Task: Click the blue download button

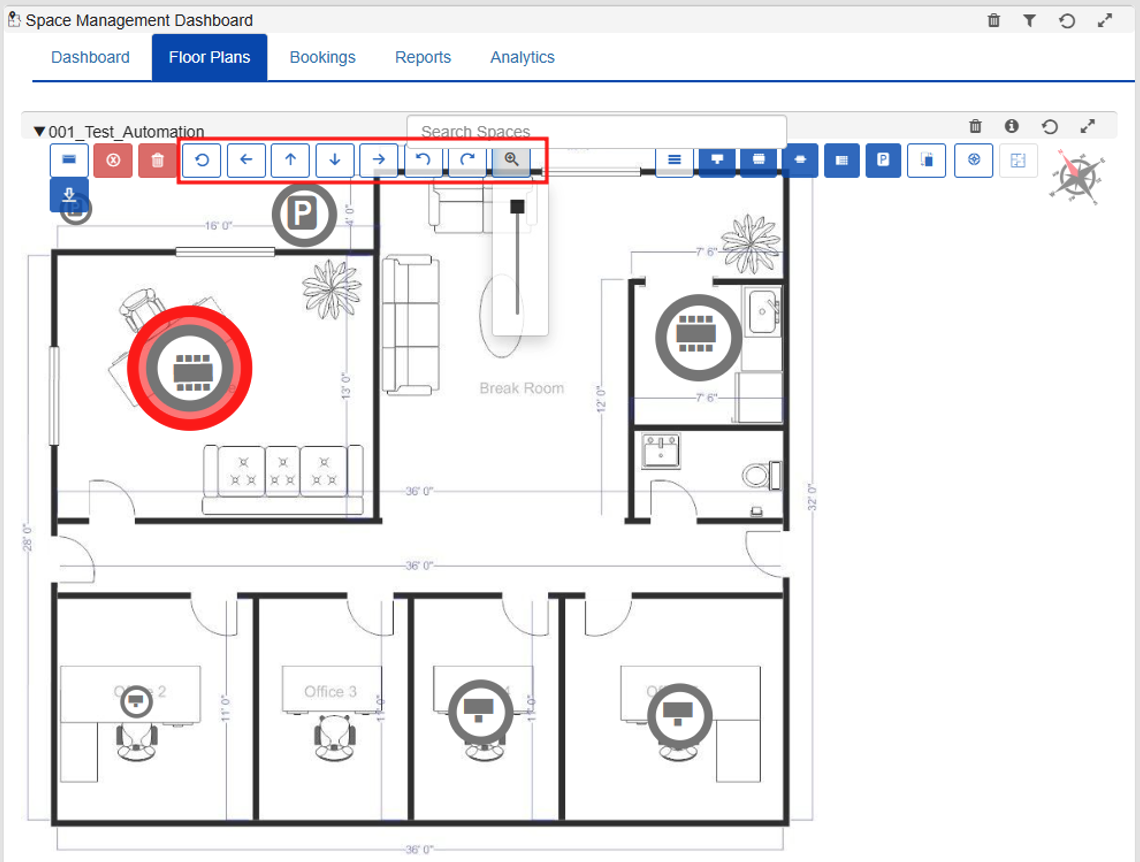Action: (69, 194)
